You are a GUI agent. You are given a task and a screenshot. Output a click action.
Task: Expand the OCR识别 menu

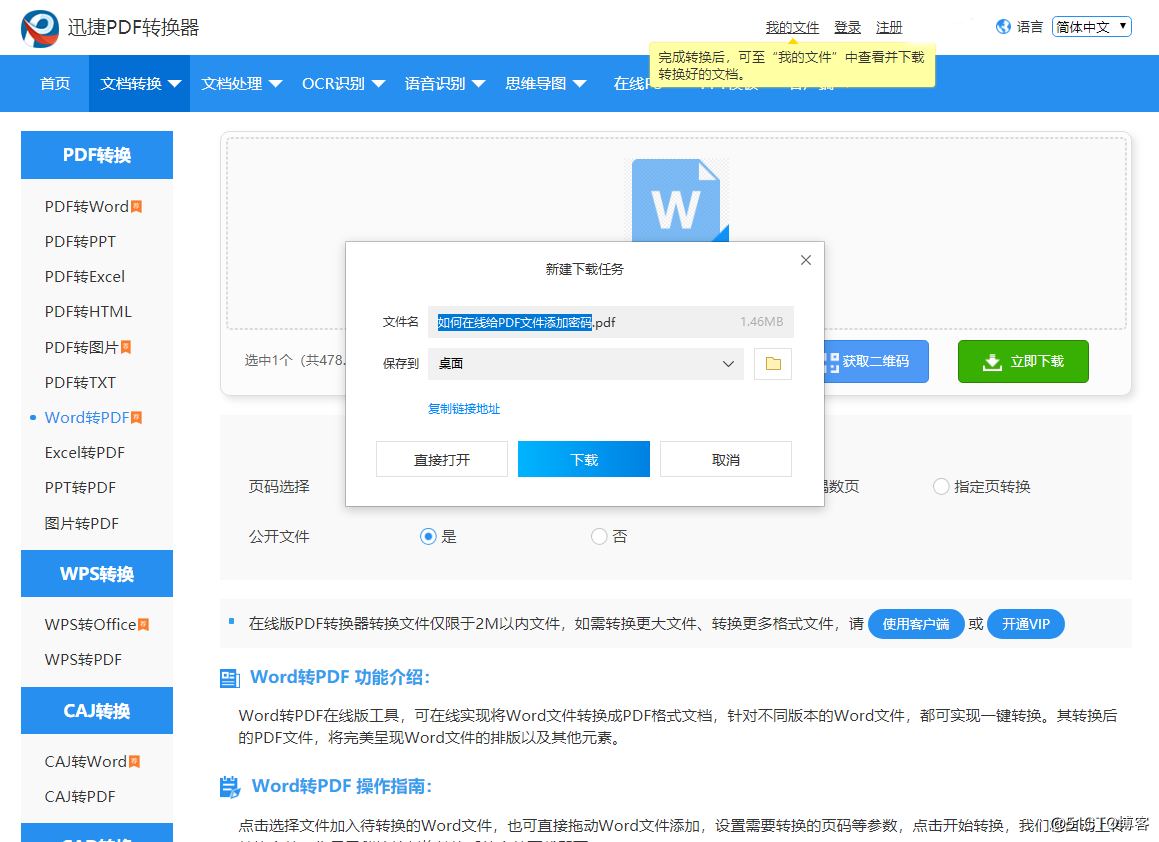[343, 84]
